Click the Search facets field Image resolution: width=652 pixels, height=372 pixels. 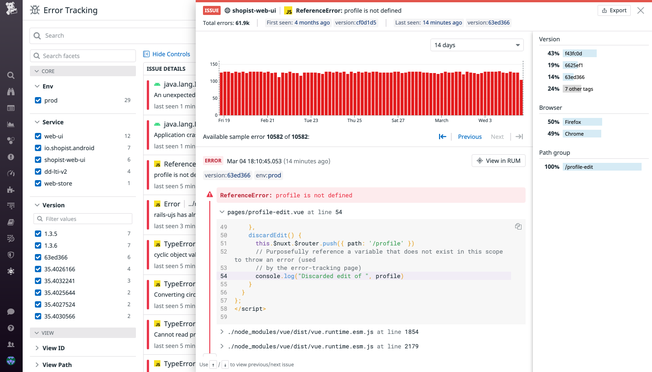(83, 56)
